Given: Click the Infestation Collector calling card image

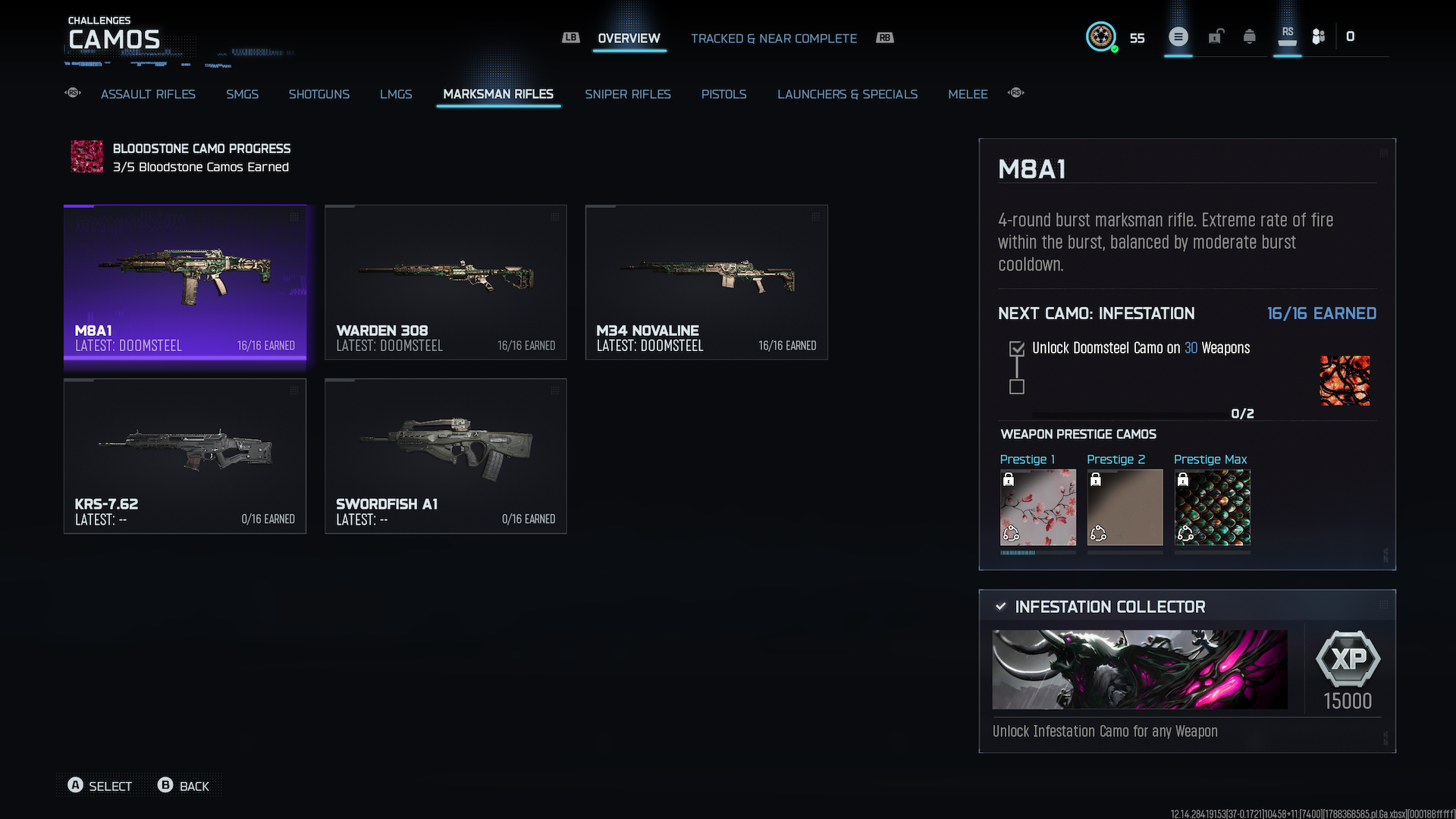Looking at the screenshot, I should [1140, 670].
